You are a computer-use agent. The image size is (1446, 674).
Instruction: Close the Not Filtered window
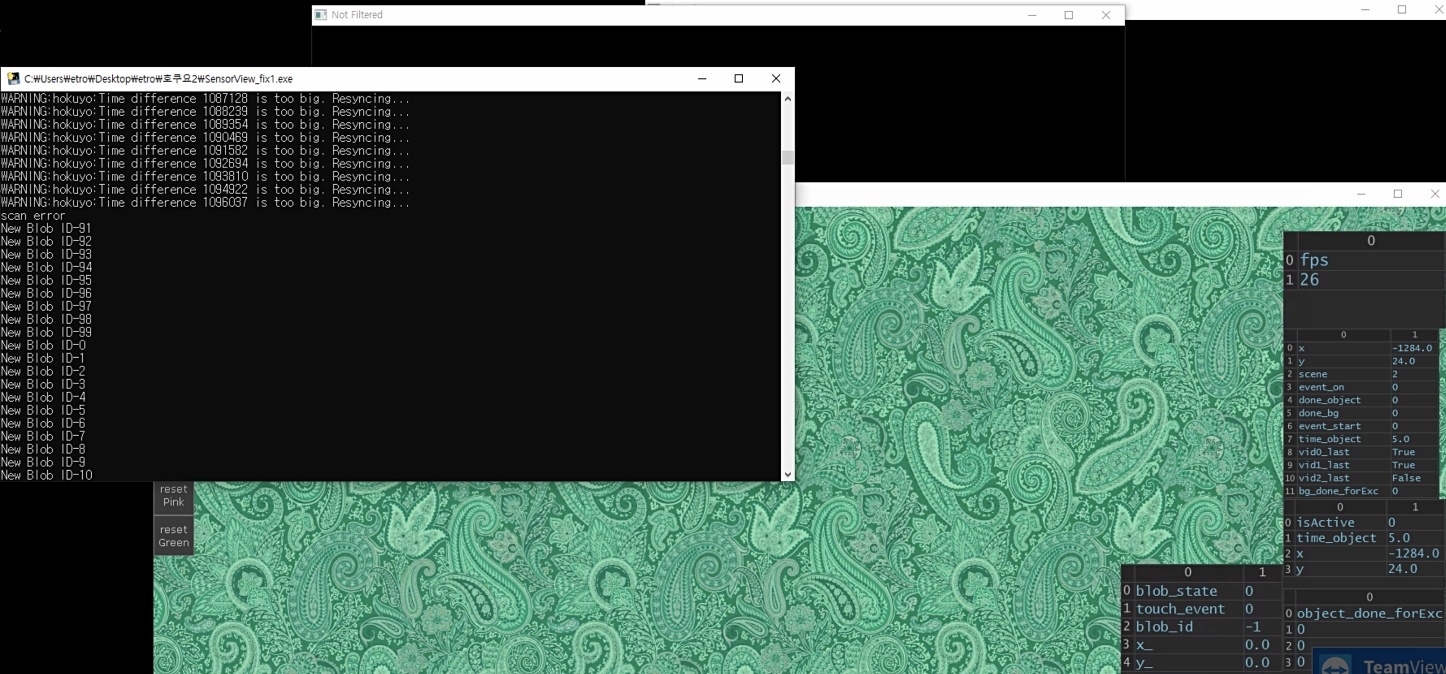(x=1105, y=15)
